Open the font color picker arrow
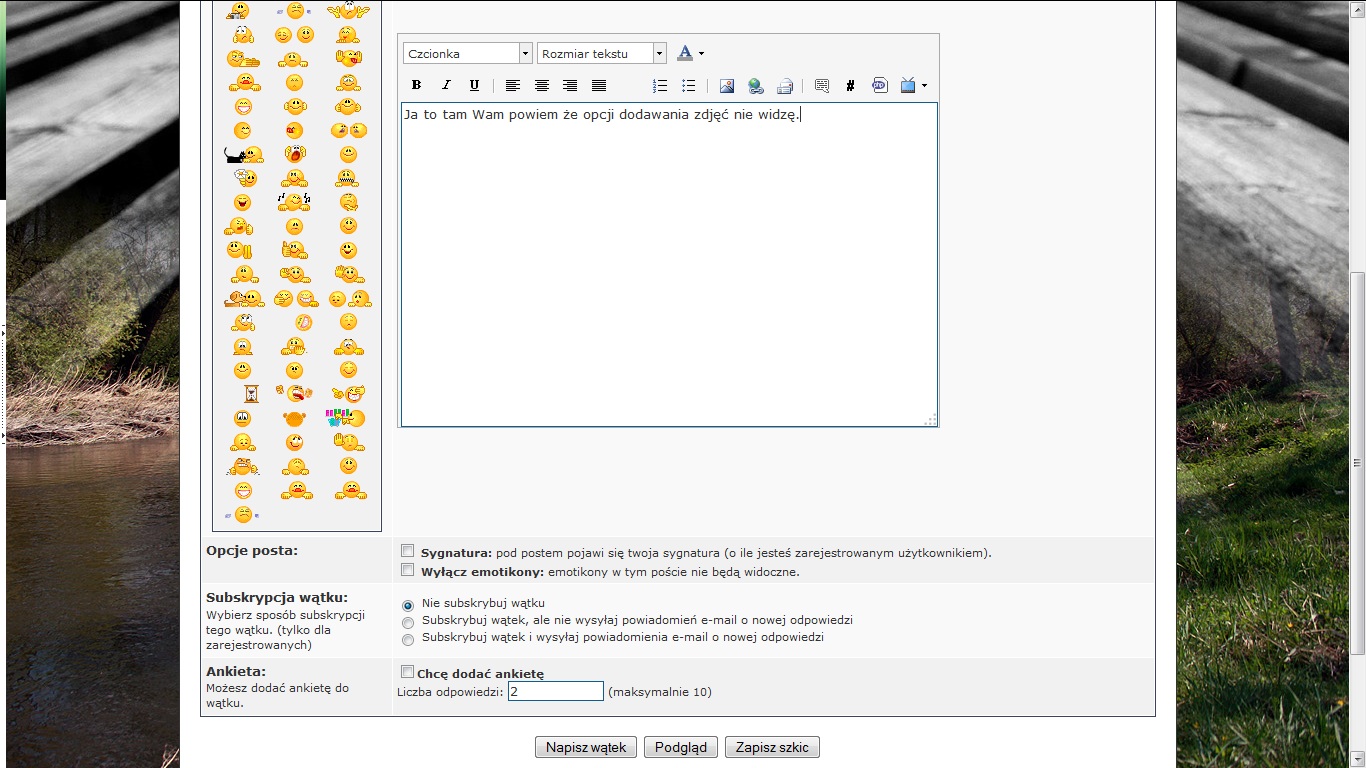The width and height of the screenshot is (1366, 768). [x=701, y=54]
